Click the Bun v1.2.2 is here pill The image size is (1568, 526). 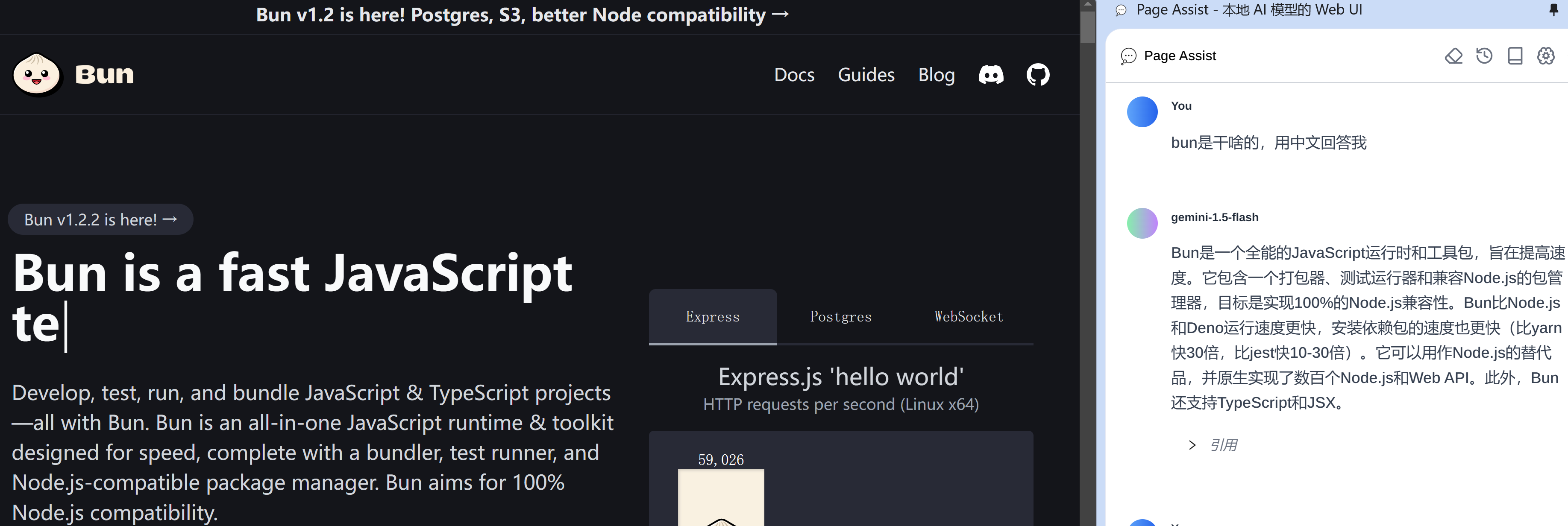click(100, 219)
